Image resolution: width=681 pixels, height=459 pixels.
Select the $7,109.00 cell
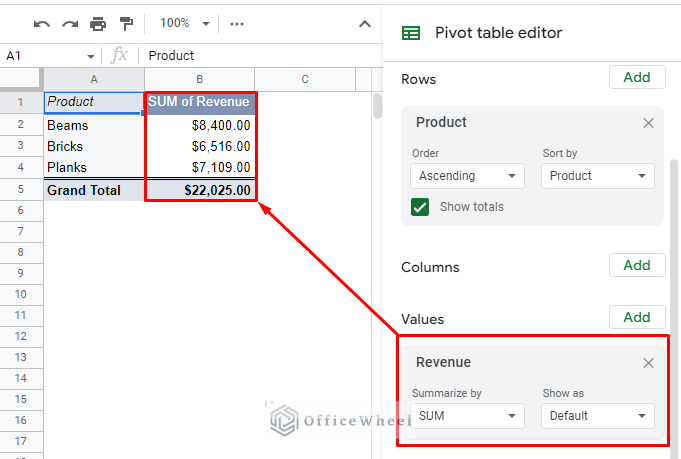tap(199, 167)
